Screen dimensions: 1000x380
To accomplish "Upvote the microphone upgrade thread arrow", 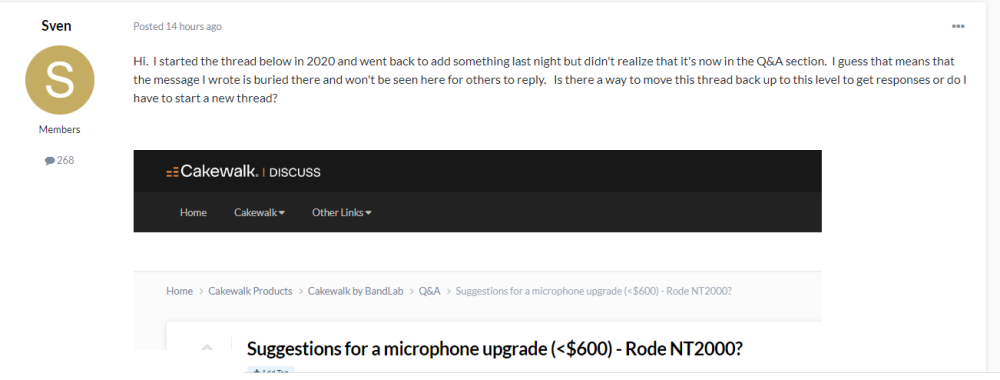I will tap(206, 347).
